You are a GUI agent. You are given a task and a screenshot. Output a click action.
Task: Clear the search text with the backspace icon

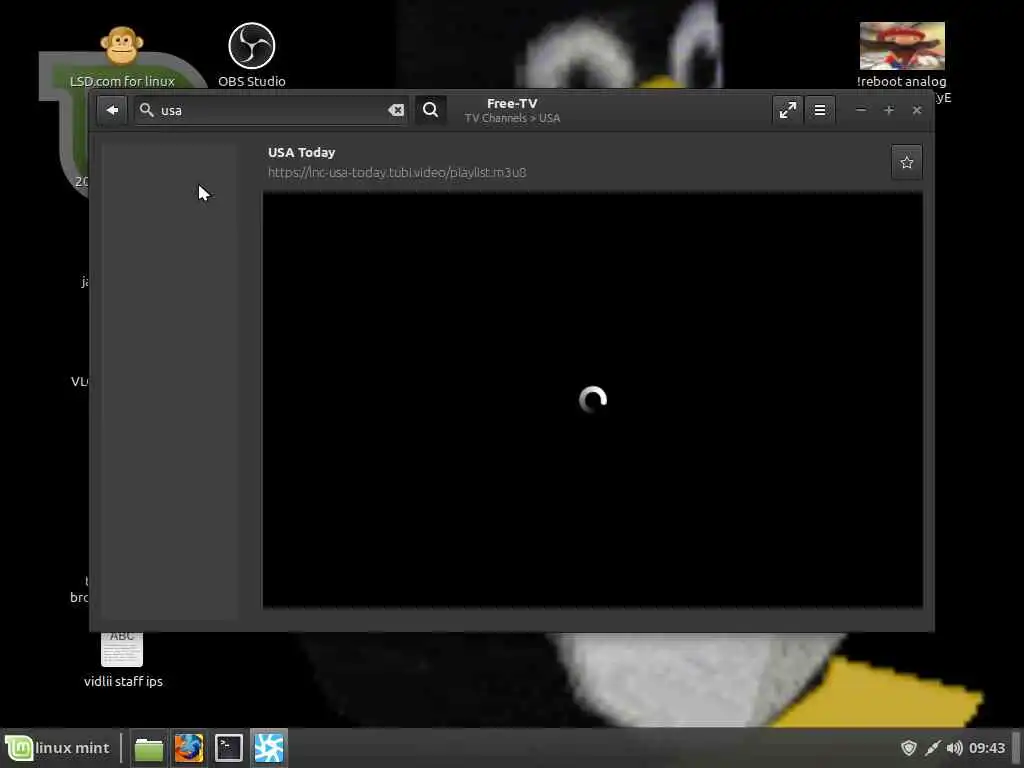396,110
